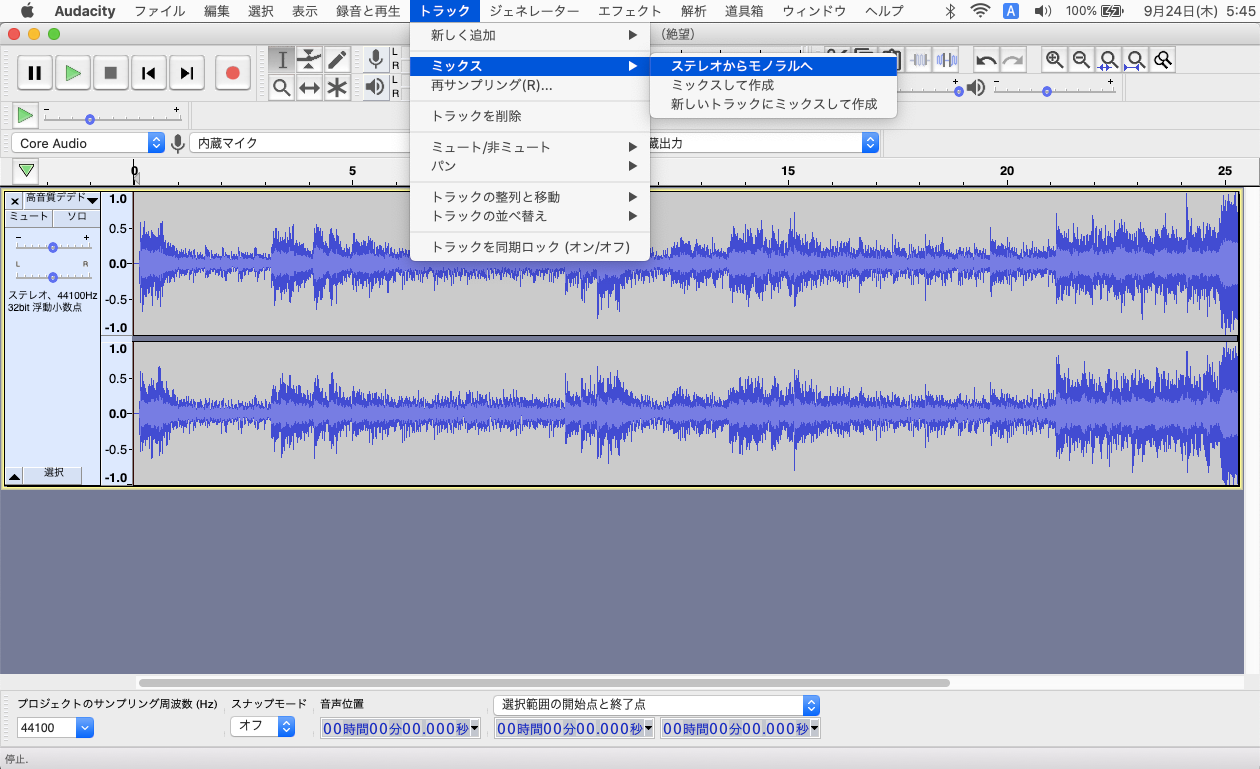
Task: Skip to start of project
Action: coord(149,72)
